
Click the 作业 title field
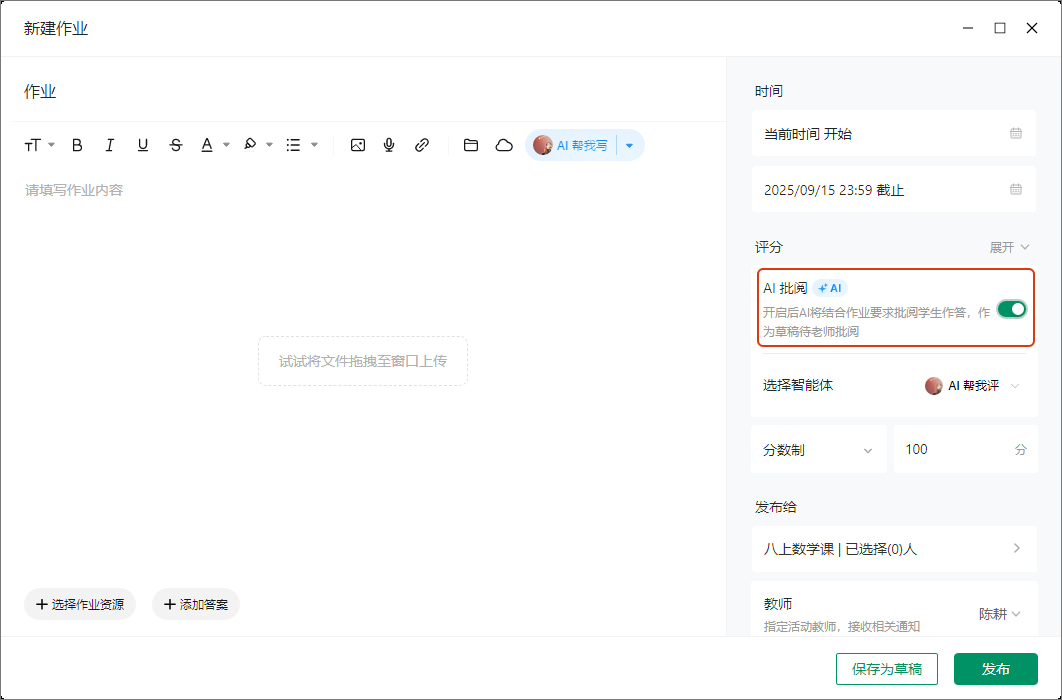click(x=369, y=91)
